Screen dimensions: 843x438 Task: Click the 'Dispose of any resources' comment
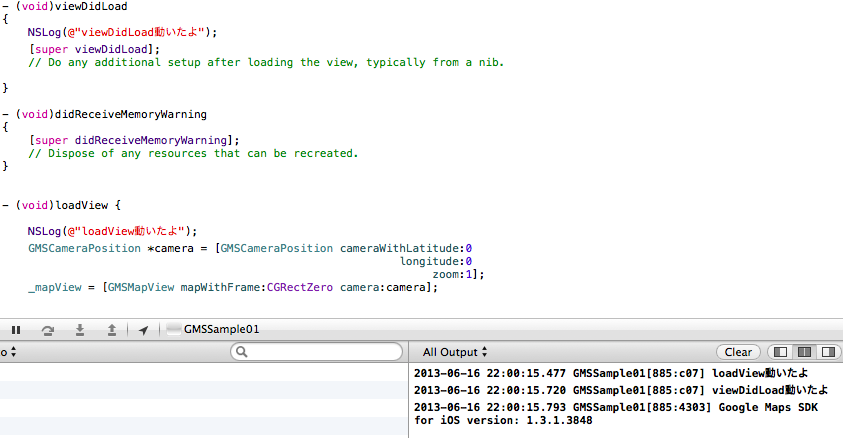(193, 153)
